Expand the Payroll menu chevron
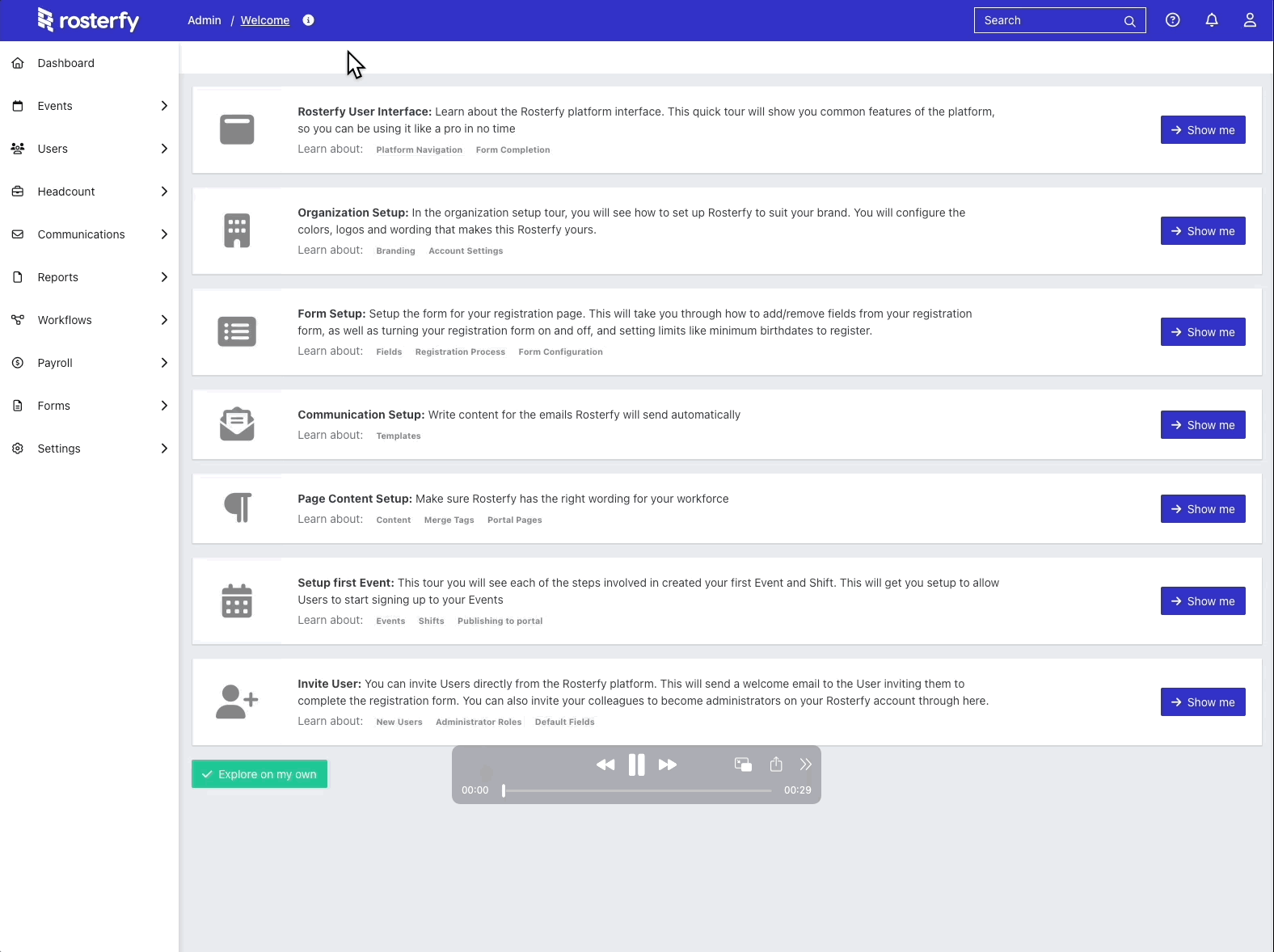This screenshot has width=1274, height=952. pyautogui.click(x=164, y=363)
